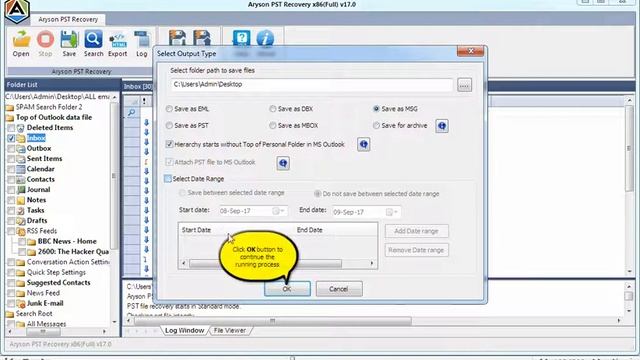Click magnifier icon in message list search row
The height and width of the screenshot is (360, 640).
(x=131, y=112)
